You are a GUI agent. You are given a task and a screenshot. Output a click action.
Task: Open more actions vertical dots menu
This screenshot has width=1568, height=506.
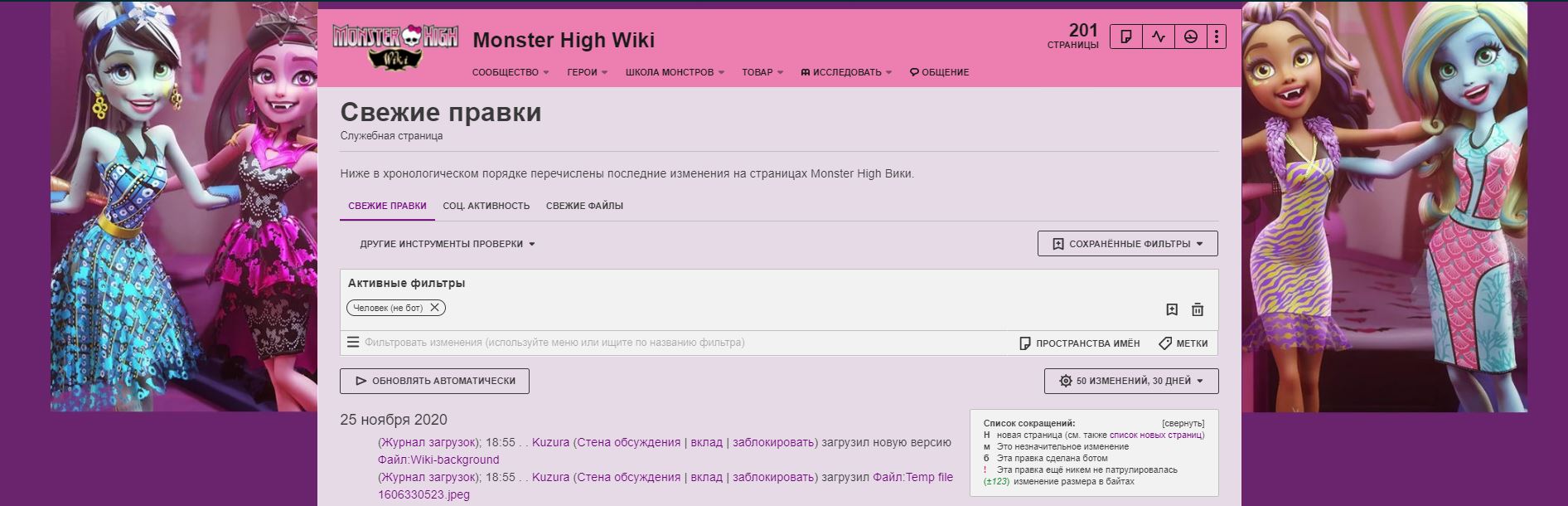point(1217,36)
